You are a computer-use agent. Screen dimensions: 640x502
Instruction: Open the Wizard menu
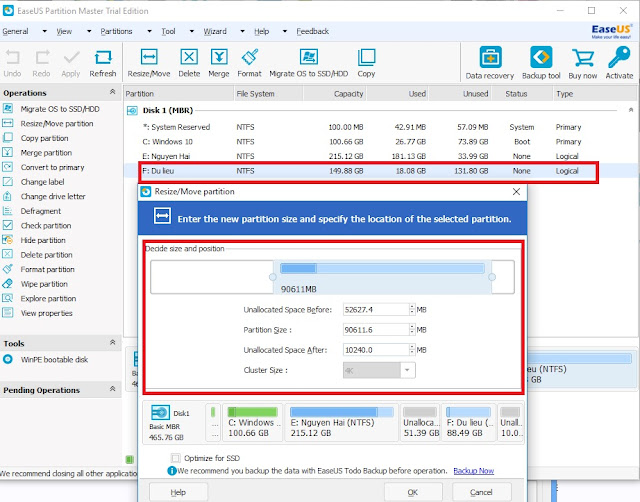coord(215,31)
